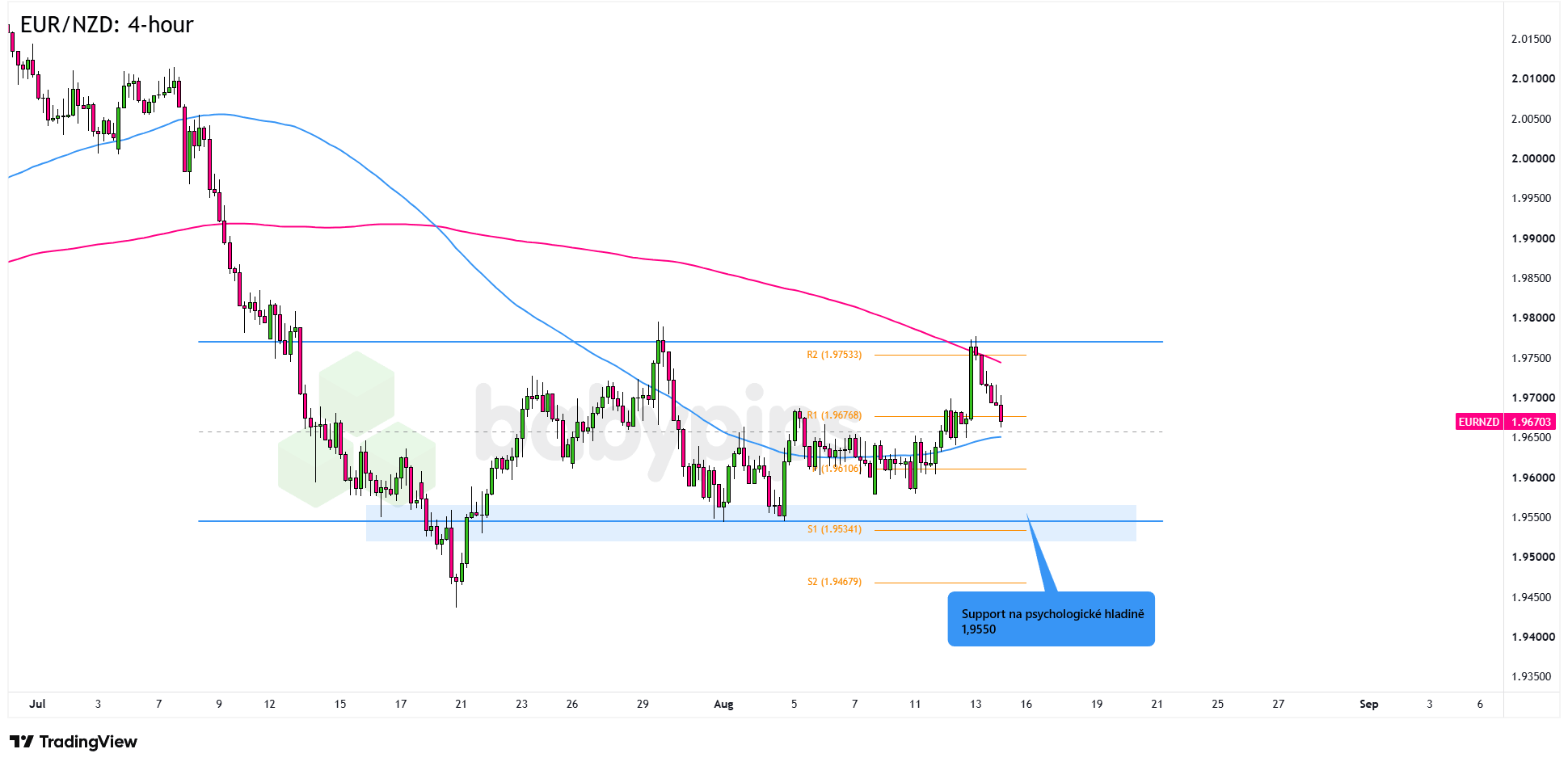The width and height of the screenshot is (1568, 766).
Task: Click the 1.93500 price axis label
Action: 1532,676
